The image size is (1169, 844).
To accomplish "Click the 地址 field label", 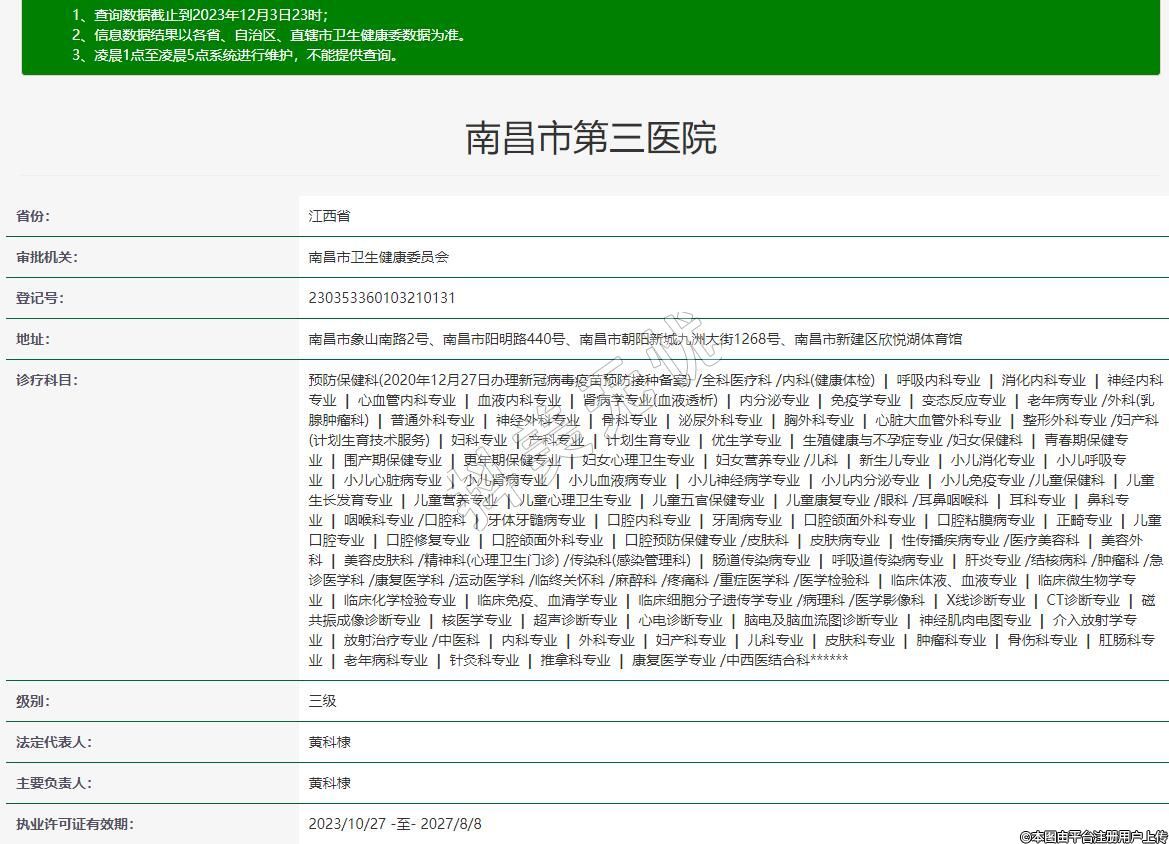I will pyautogui.click(x=33, y=339).
